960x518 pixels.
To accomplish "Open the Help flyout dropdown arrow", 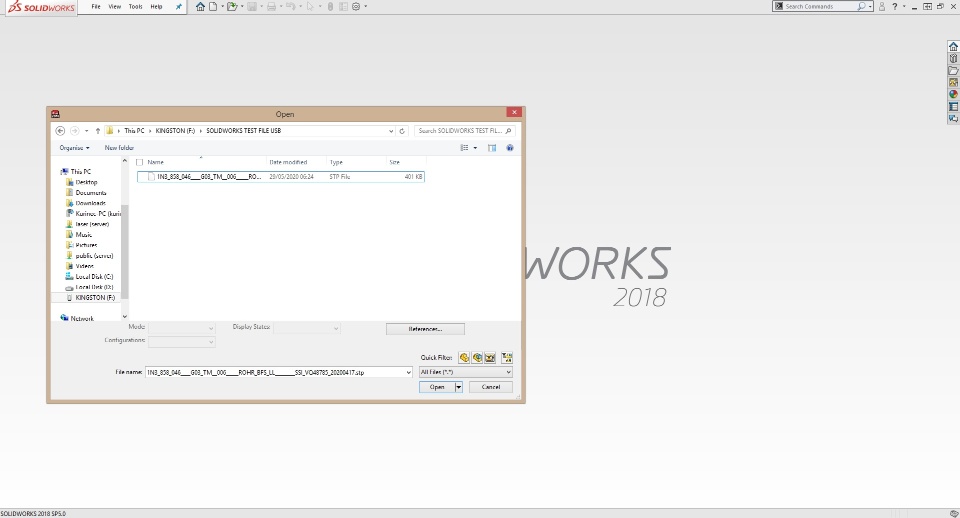I will (904, 7).
